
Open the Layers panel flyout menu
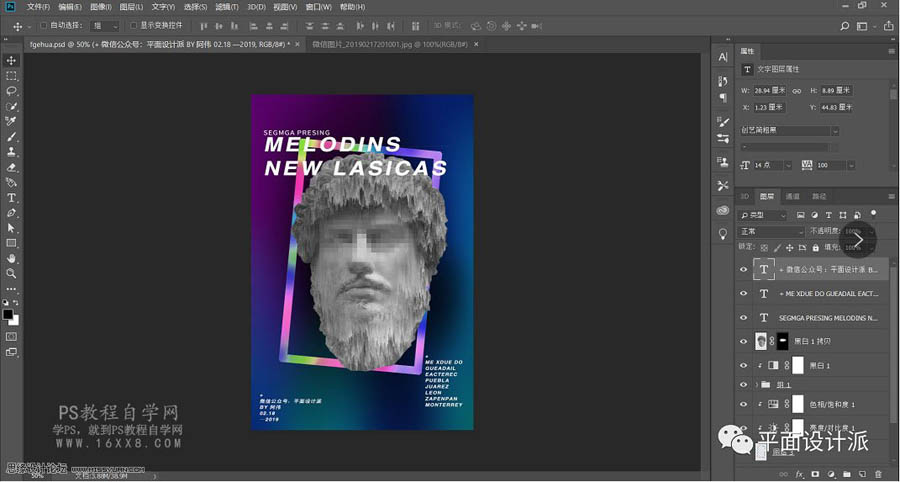[x=891, y=196]
